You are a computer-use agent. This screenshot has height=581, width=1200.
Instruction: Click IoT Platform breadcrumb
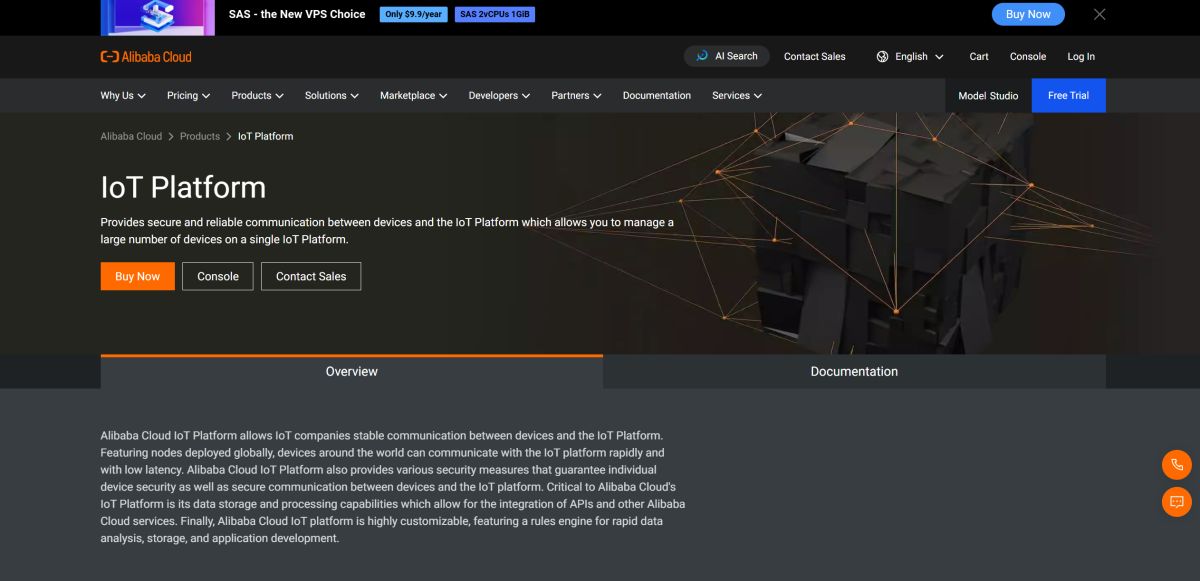coord(266,136)
